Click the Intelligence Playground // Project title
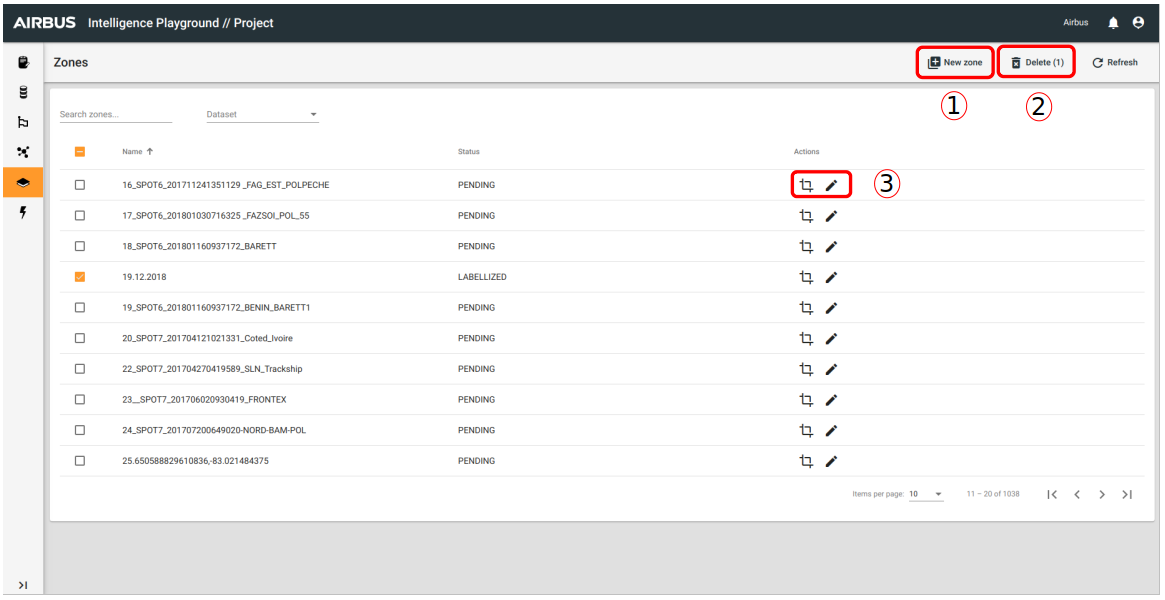This screenshot has height=600, width=1165. point(181,23)
